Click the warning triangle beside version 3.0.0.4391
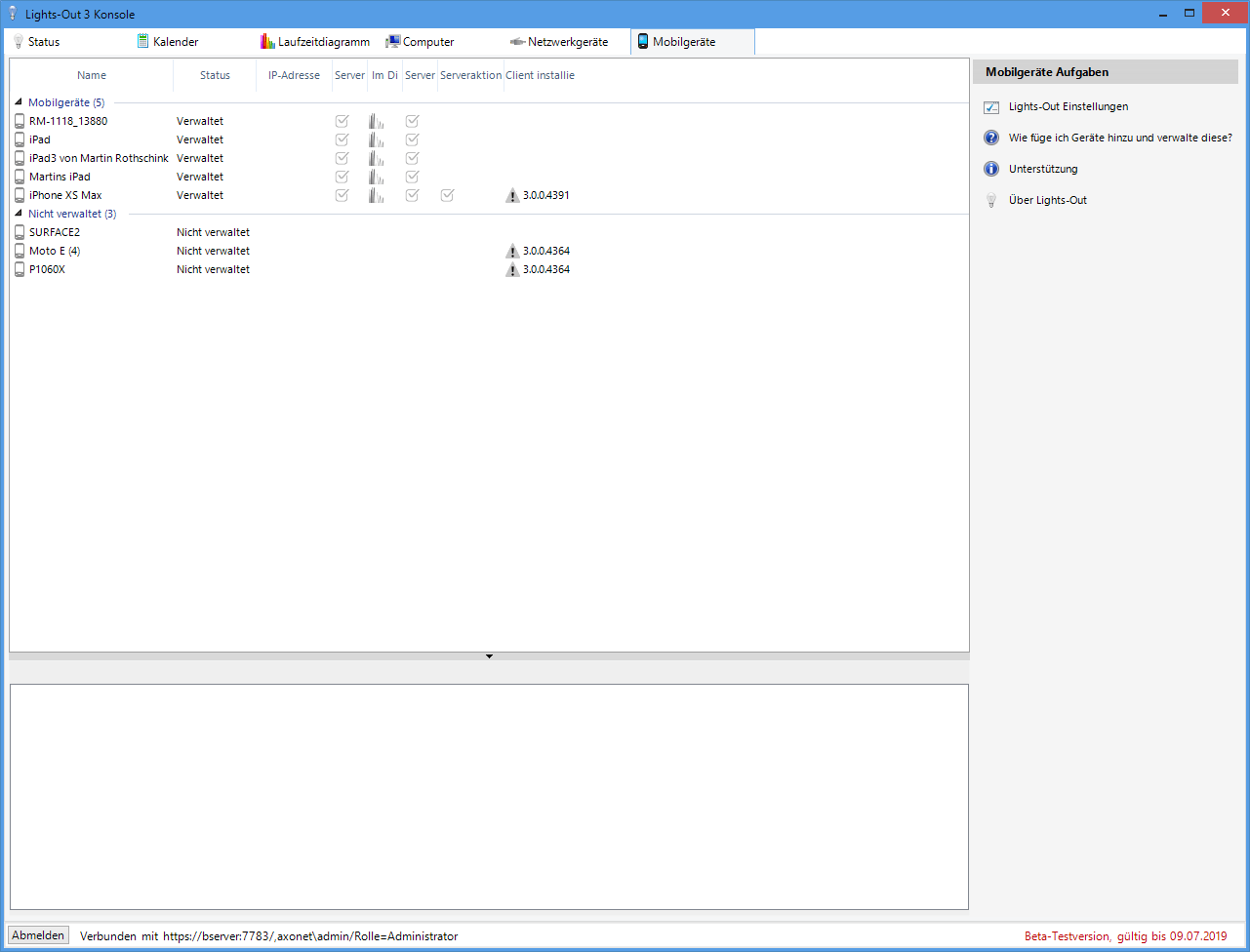This screenshot has width=1250, height=952. point(512,195)
